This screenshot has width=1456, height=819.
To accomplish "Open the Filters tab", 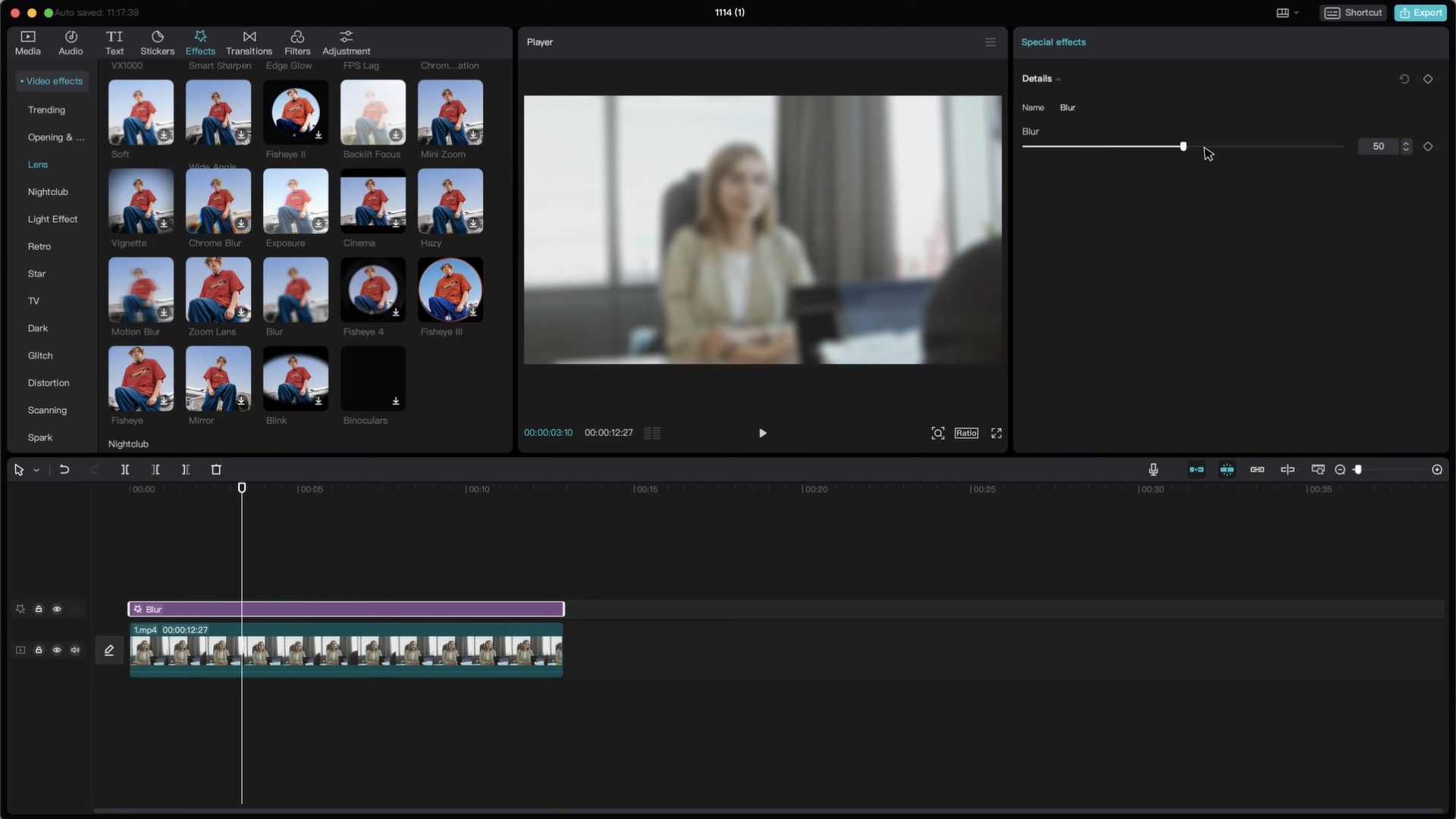I will (297, 42).
